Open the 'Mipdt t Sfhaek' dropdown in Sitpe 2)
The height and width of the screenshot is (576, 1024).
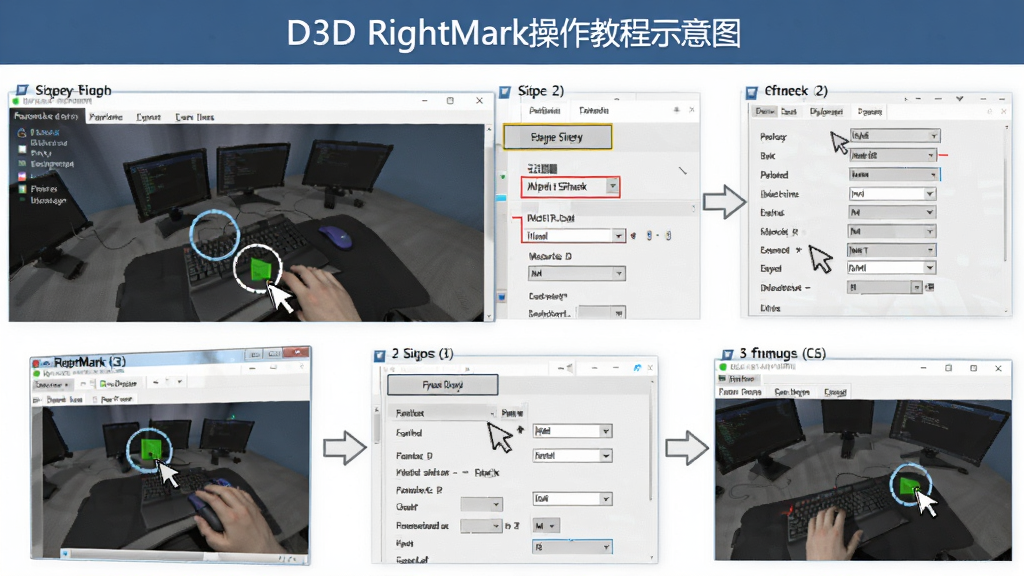point(570,187)
